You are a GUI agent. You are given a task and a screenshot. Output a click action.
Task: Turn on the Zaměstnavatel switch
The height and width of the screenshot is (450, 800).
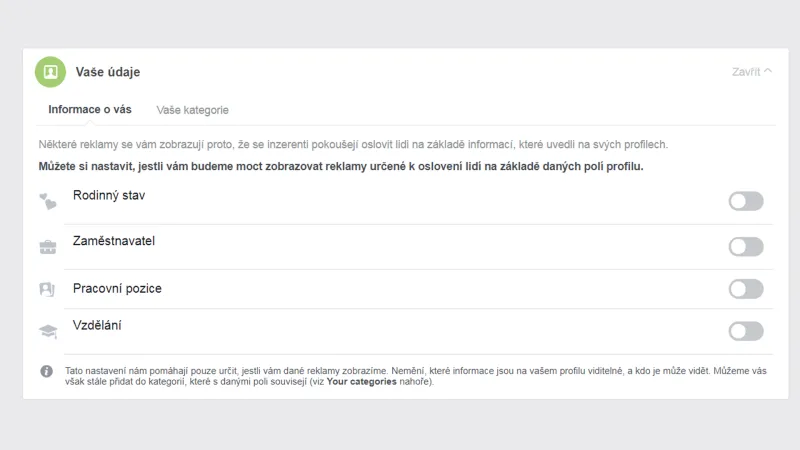pyautogui.click(x=746, y=246)
